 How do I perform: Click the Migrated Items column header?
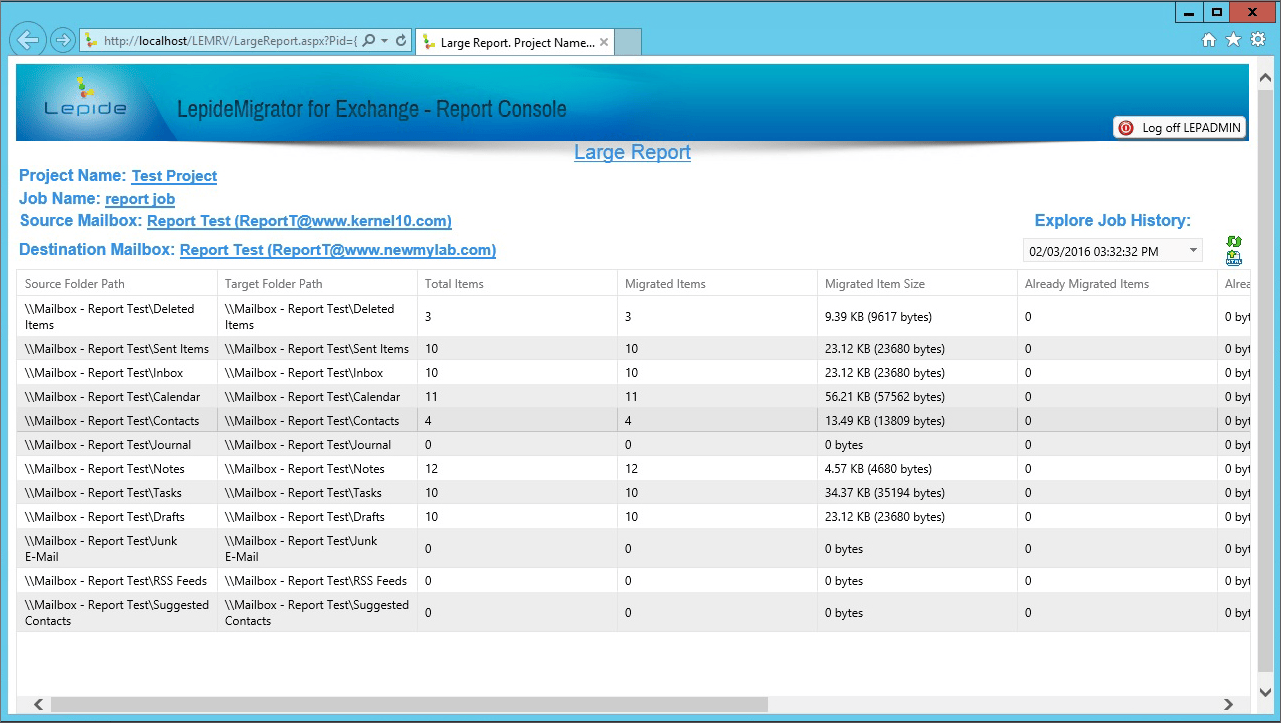717,284
